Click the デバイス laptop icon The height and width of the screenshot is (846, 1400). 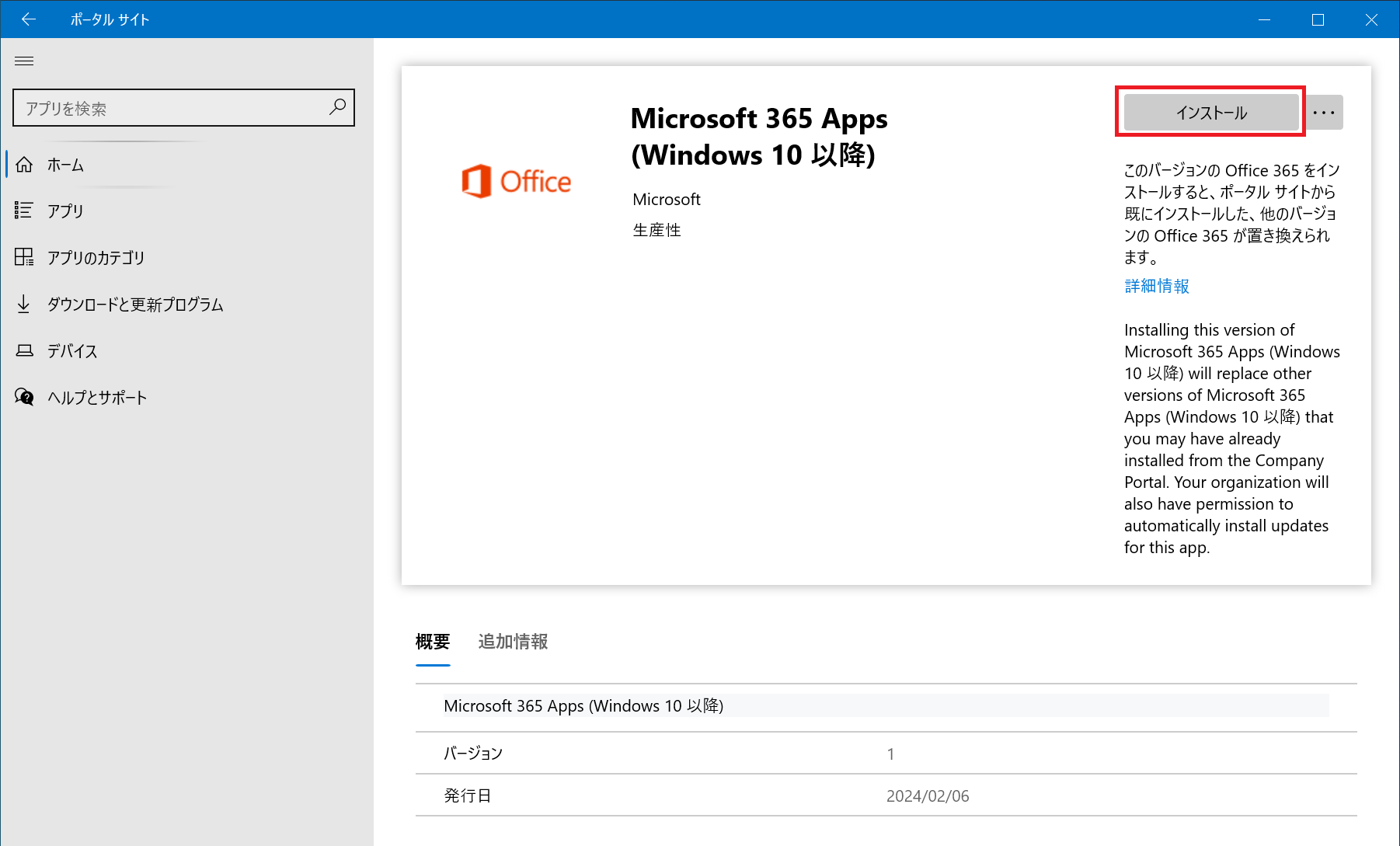pos(24,350)
